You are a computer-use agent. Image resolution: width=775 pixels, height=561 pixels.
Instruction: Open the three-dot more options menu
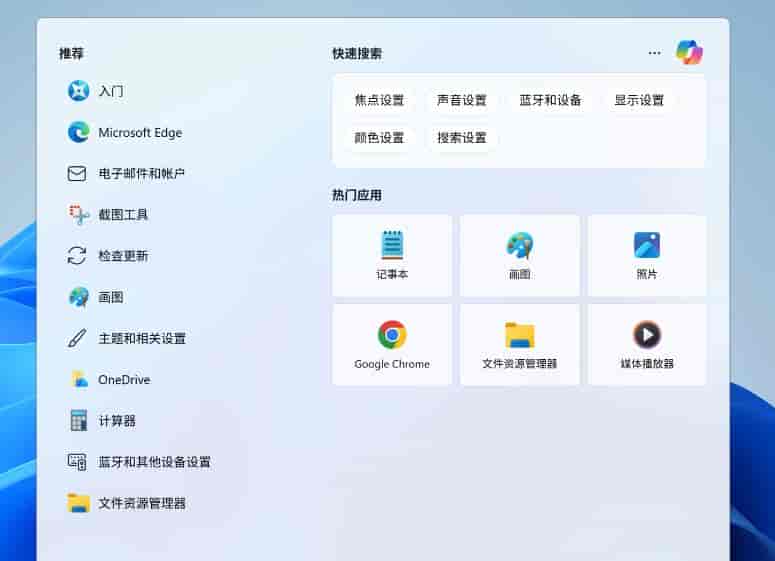654,53
